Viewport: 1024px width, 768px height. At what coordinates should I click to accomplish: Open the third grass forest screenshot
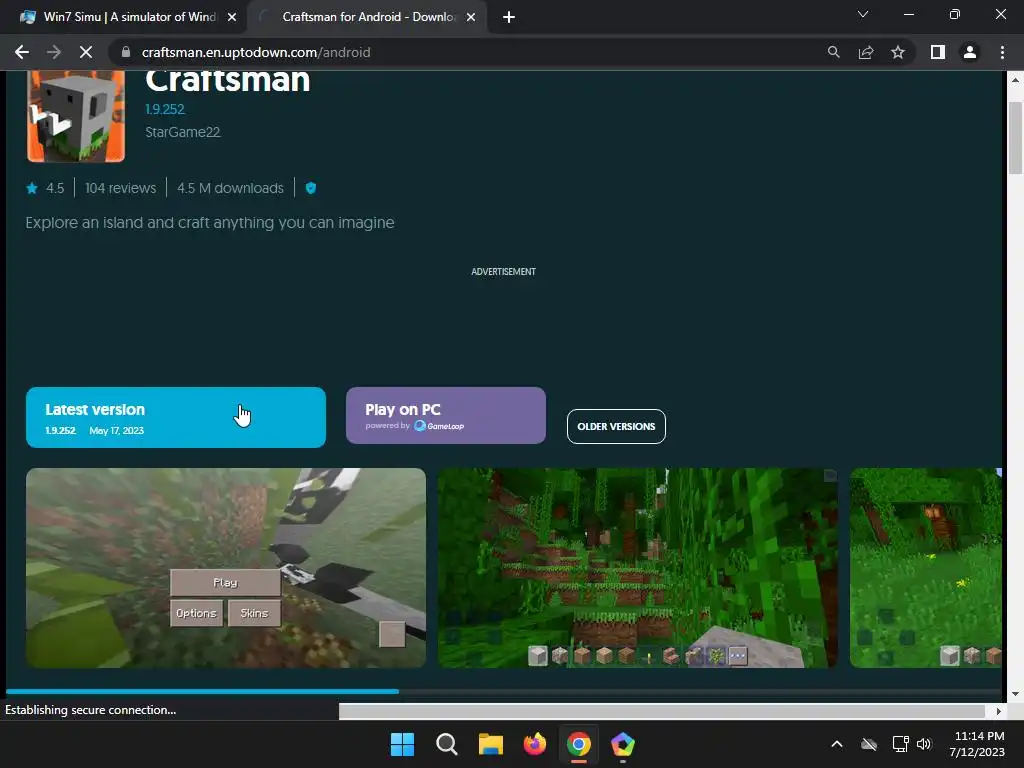(925, 568)
